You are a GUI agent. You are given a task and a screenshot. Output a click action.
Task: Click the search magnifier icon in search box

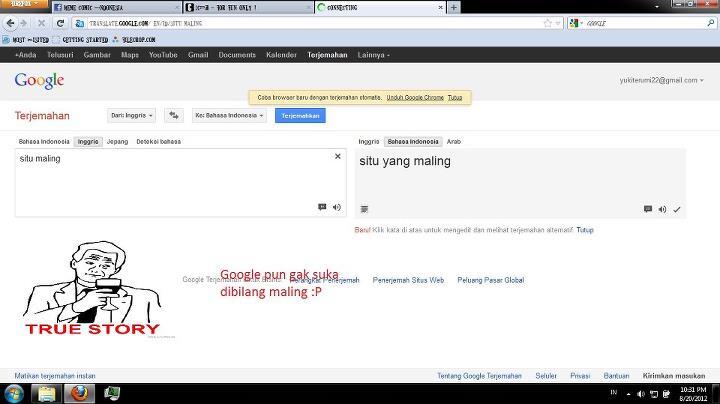pos(711,22)
